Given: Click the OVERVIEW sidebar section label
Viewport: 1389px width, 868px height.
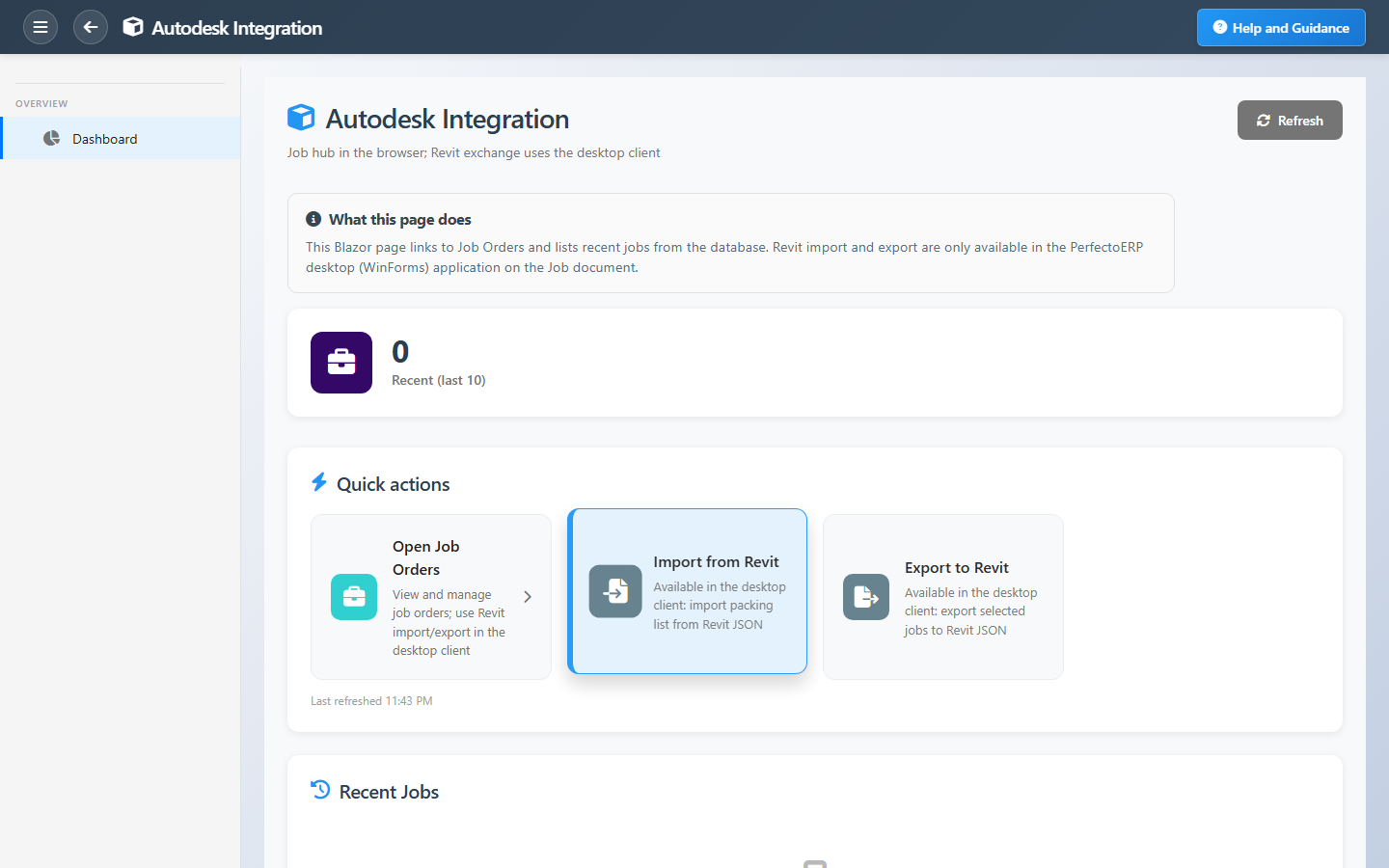Looking at the screenshot, I should pyautogui.click(x=41, y=104).
